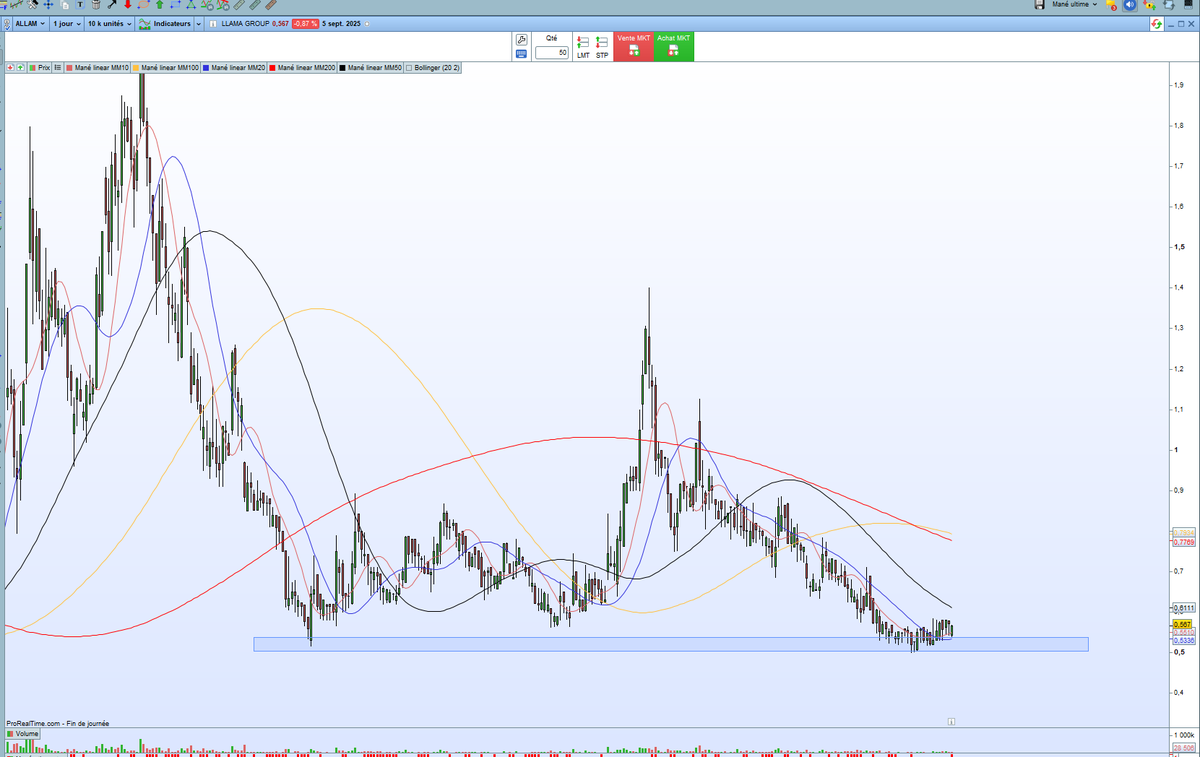
Task: Click the save disk icon near Mané ultime
Action: (x=1039, y=5)
